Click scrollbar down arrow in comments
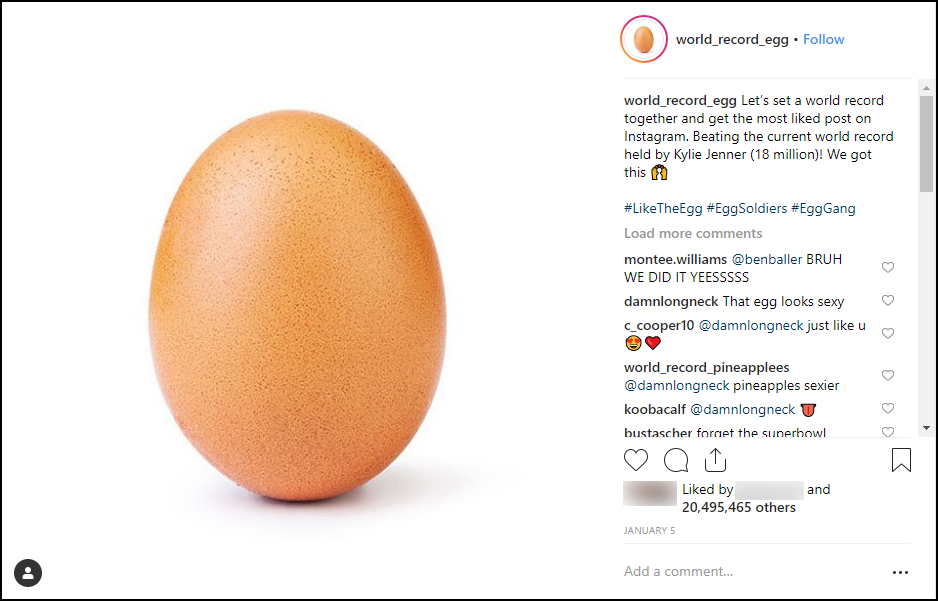 pyautogui.click(x=927, y=428)
